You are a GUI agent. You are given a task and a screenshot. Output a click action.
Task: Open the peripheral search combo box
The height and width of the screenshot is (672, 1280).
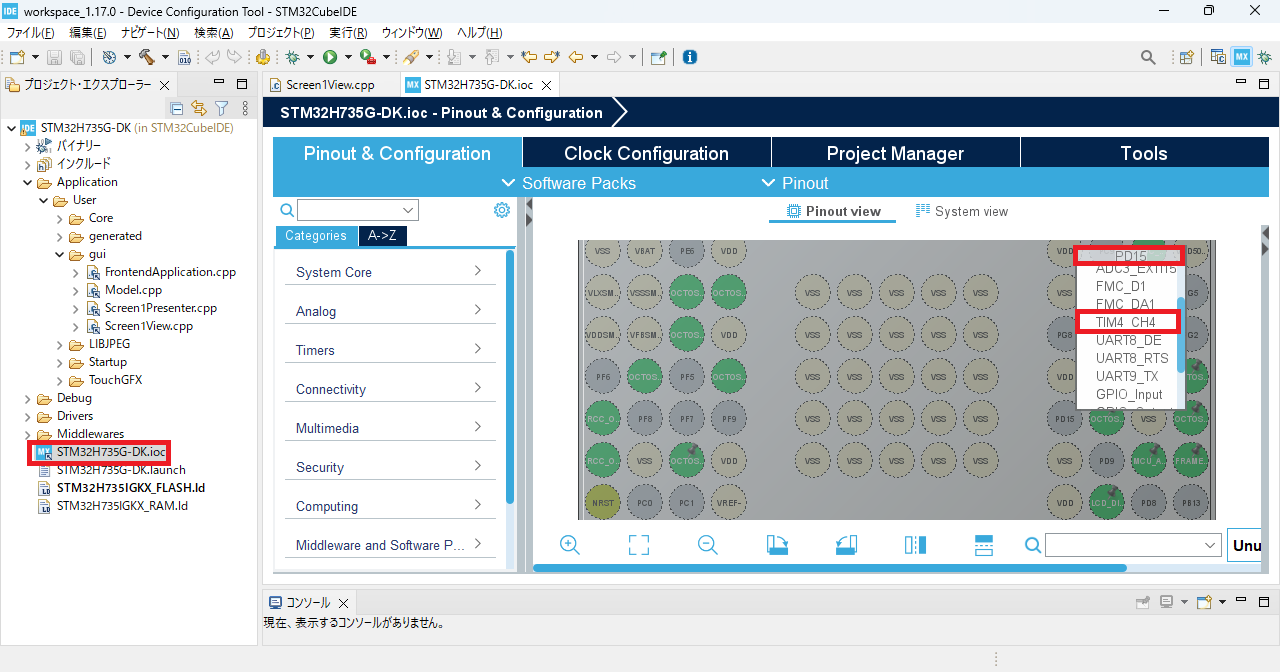click(x=358, y=210)
